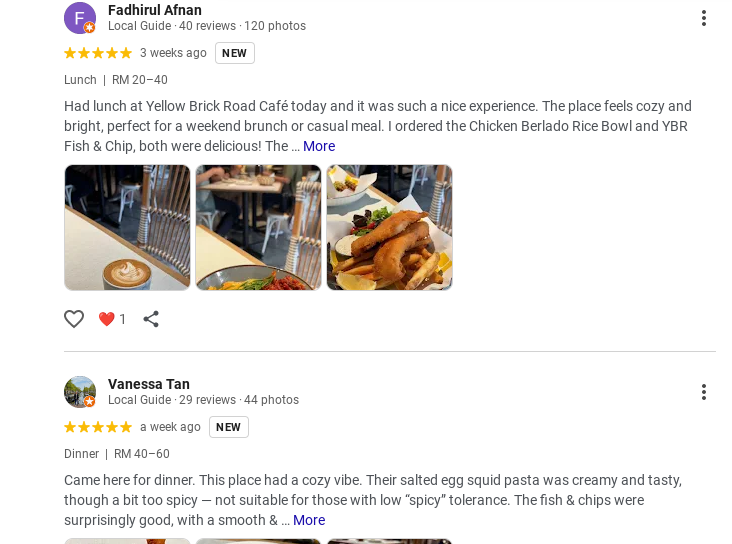The image size is (732, 544).
Task: Open Fadhirul Afnan's profile avatar
Action: (x=80, y=18)
